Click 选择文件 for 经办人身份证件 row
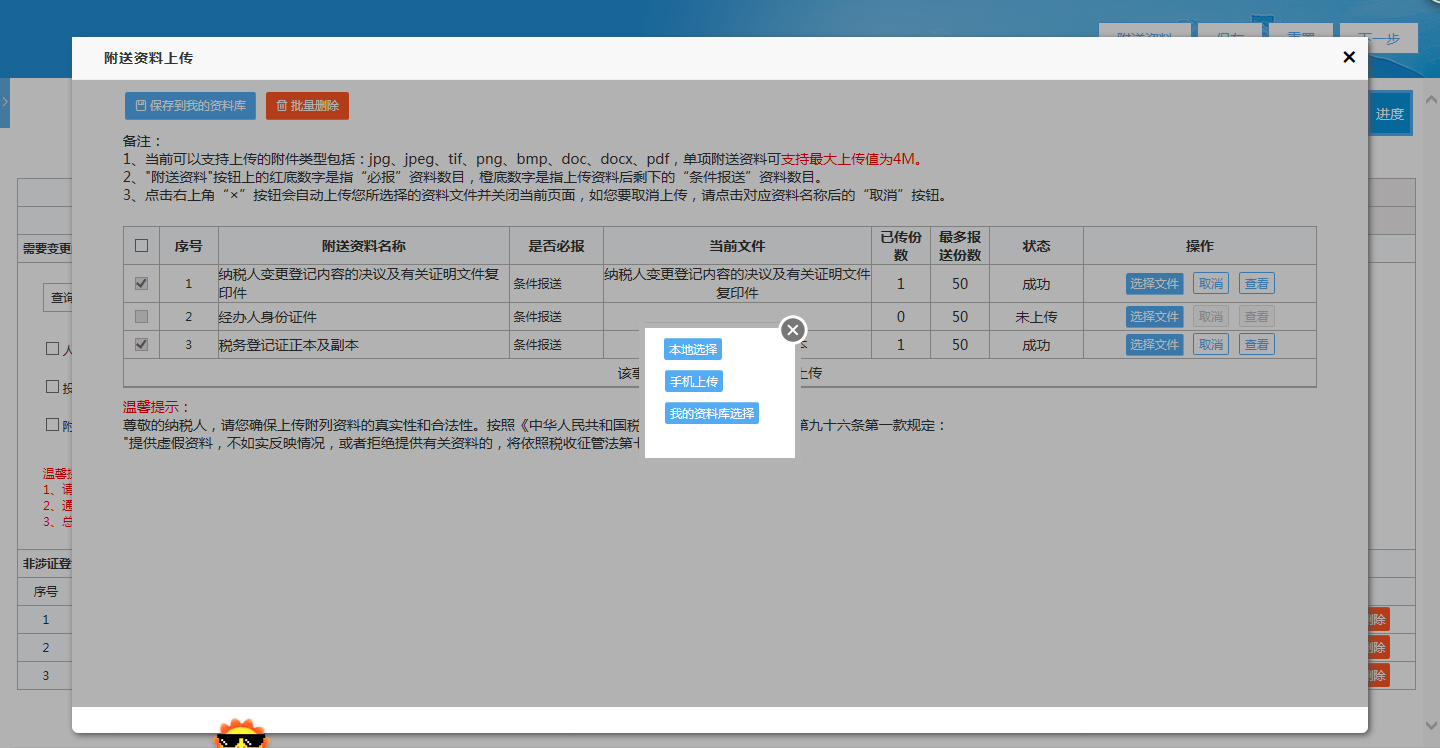Image resolution: width=1440 pixels, height=748 pixels. tap(1155, 317)
